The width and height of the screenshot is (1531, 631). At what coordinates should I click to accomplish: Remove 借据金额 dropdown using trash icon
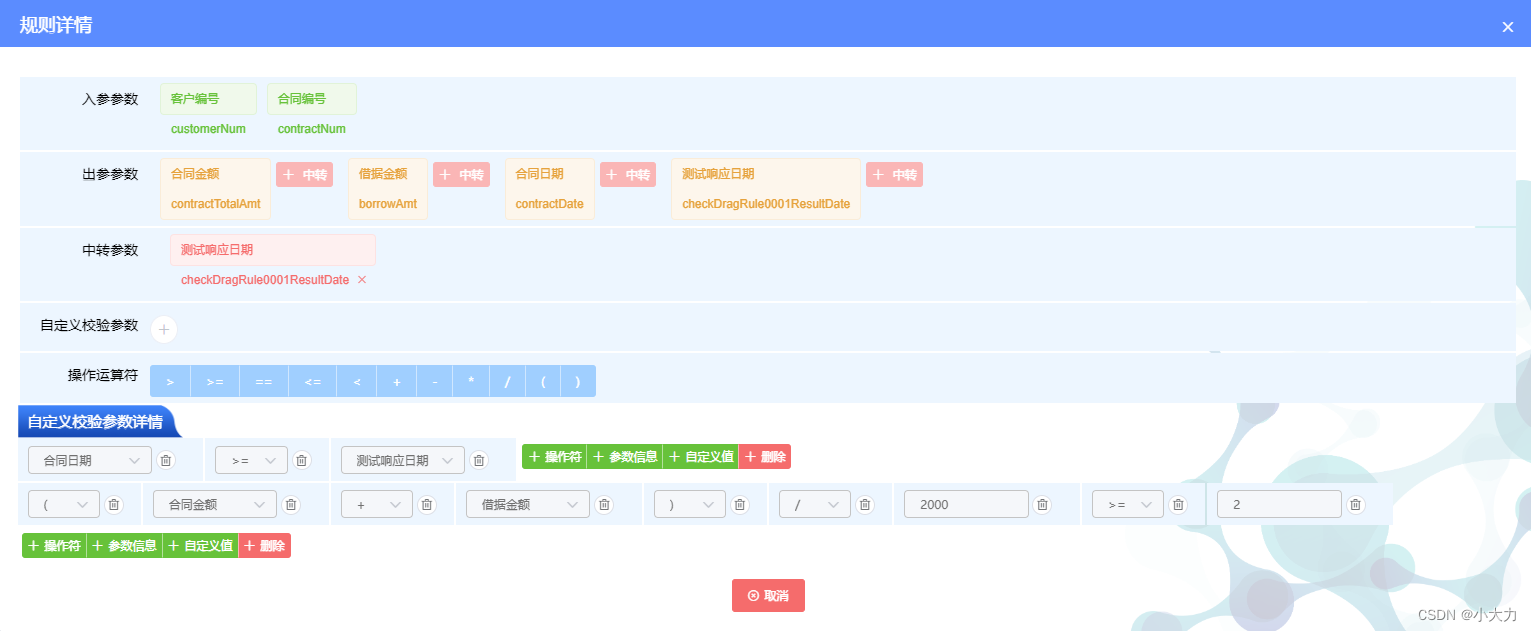click(604, 505)
